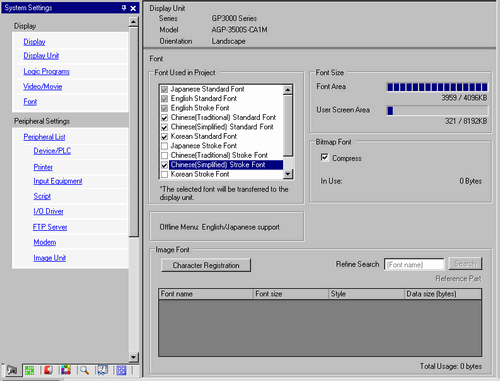
Task: Open the Display link
Action: [x=34, y=42]
